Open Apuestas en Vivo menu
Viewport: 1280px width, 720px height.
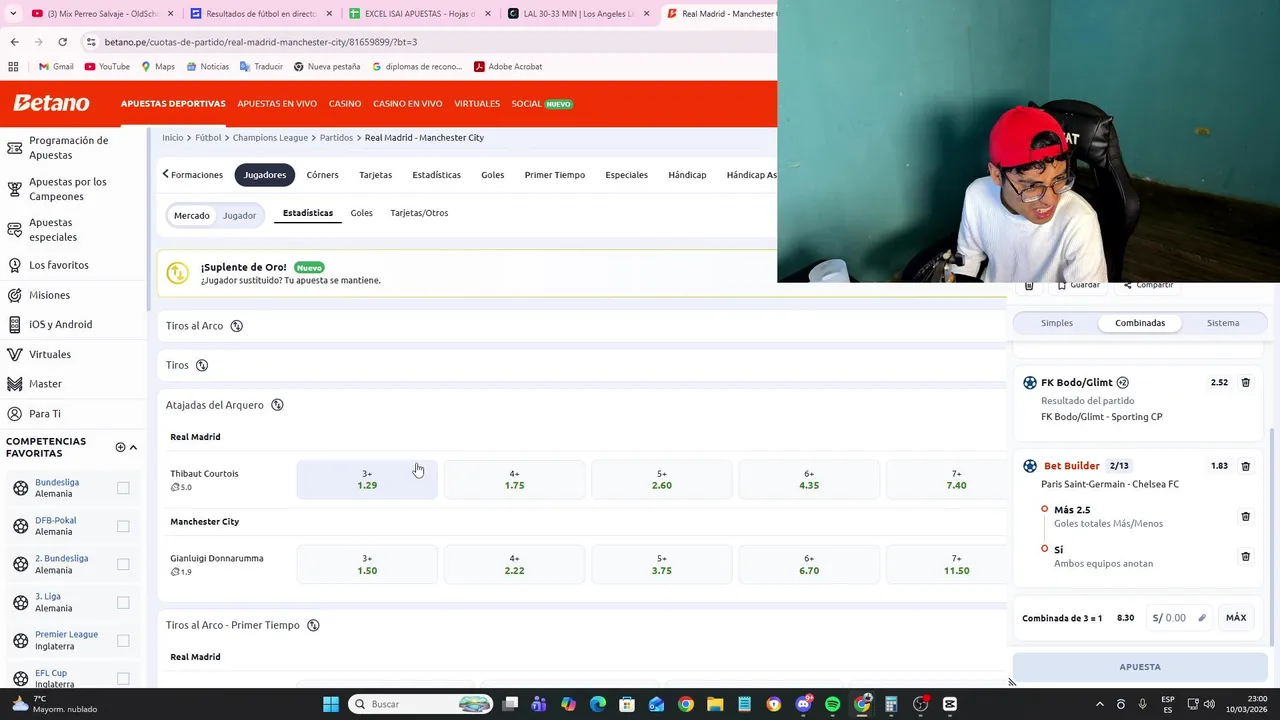277,104
